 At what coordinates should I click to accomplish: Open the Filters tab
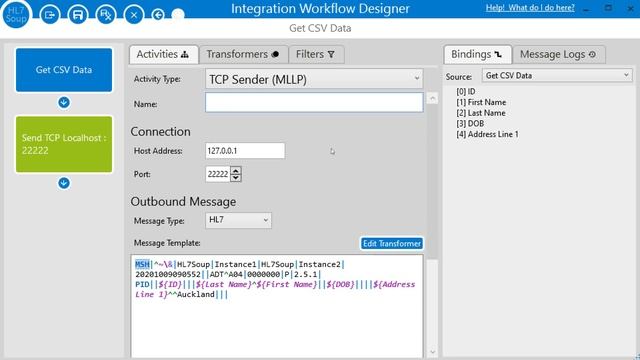(316, 54)
